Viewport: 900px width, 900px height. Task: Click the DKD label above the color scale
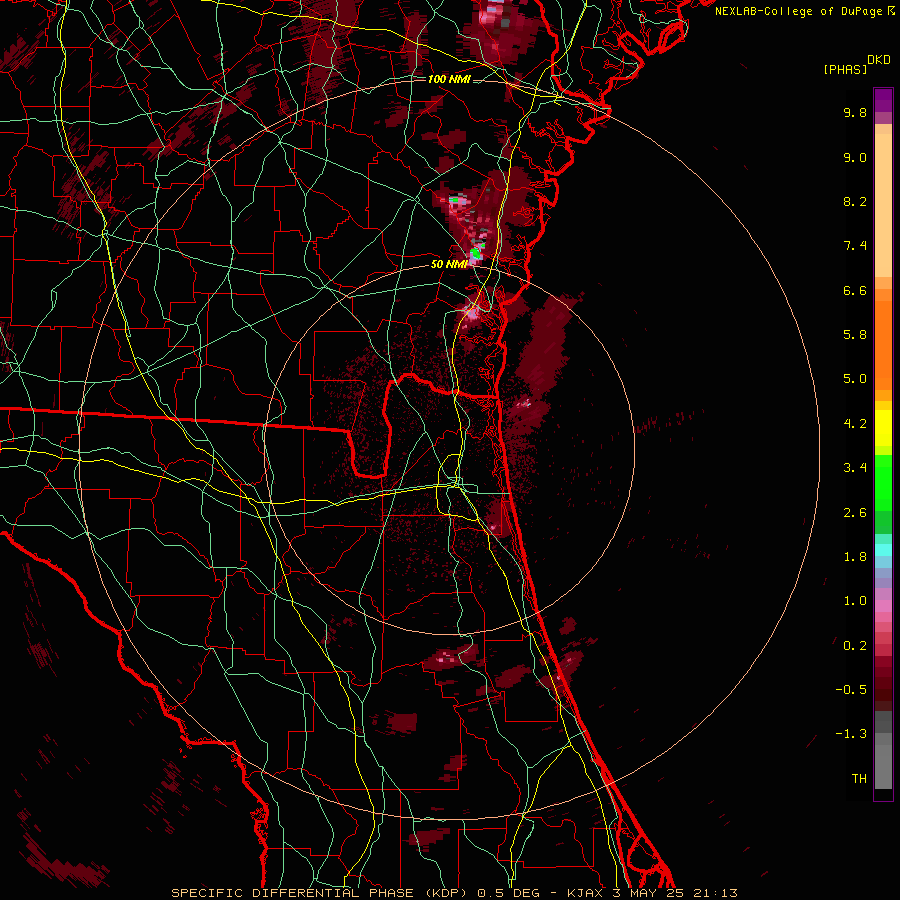(879, 60)
